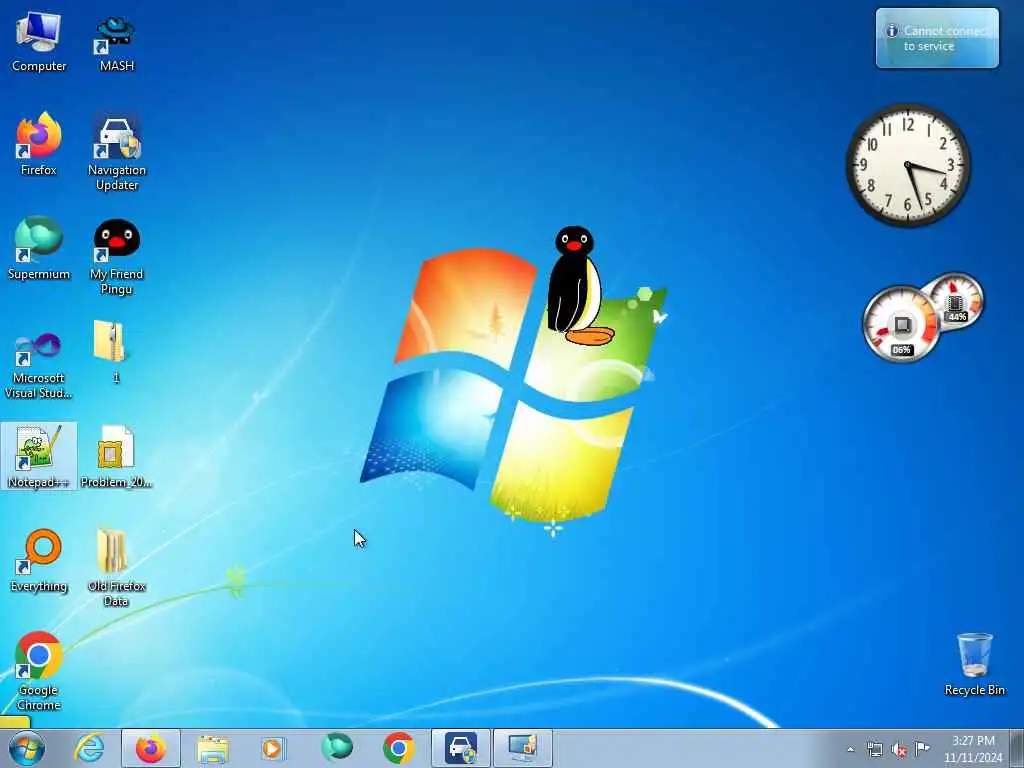Click the Show Desktop button

(1018, 748)
